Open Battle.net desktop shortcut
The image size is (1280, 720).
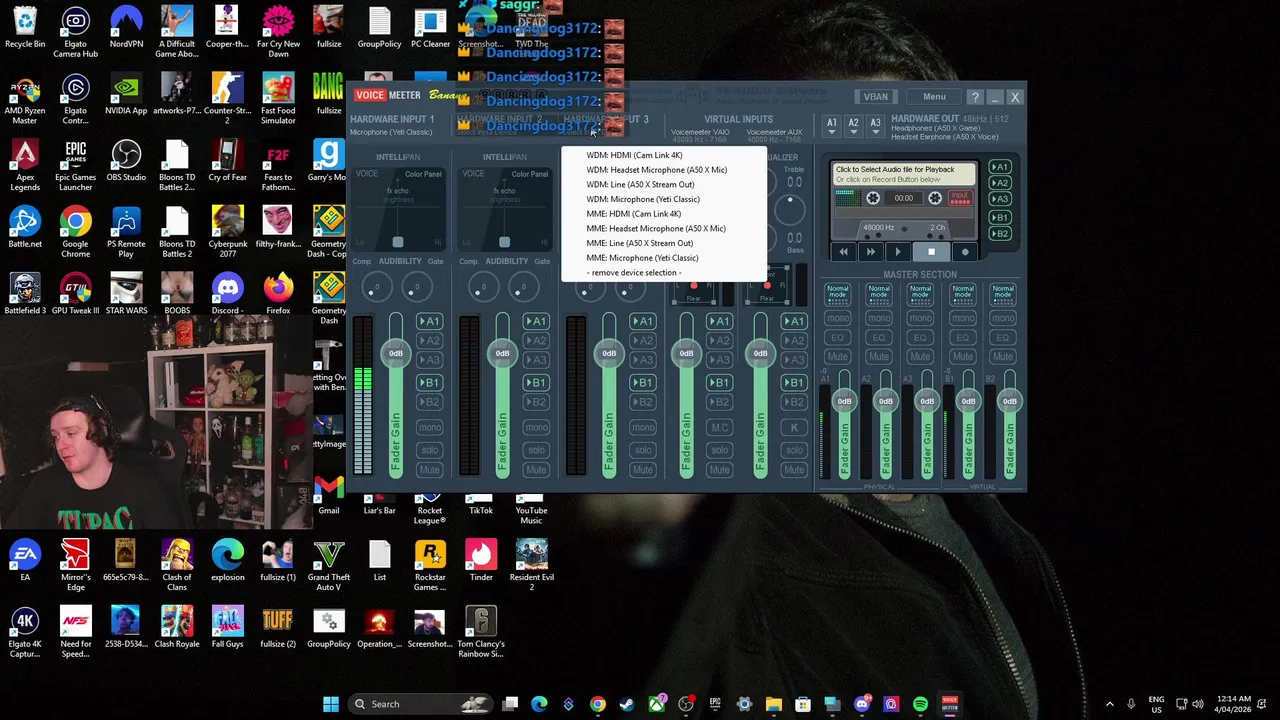[25, 228]
